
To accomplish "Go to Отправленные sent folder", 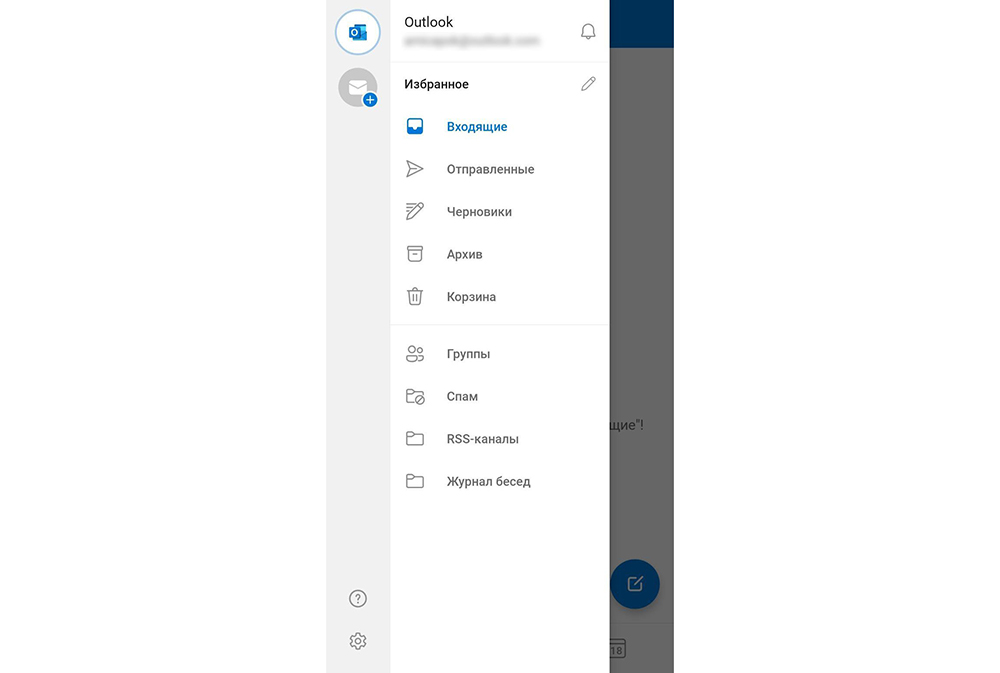I will 490,170.
